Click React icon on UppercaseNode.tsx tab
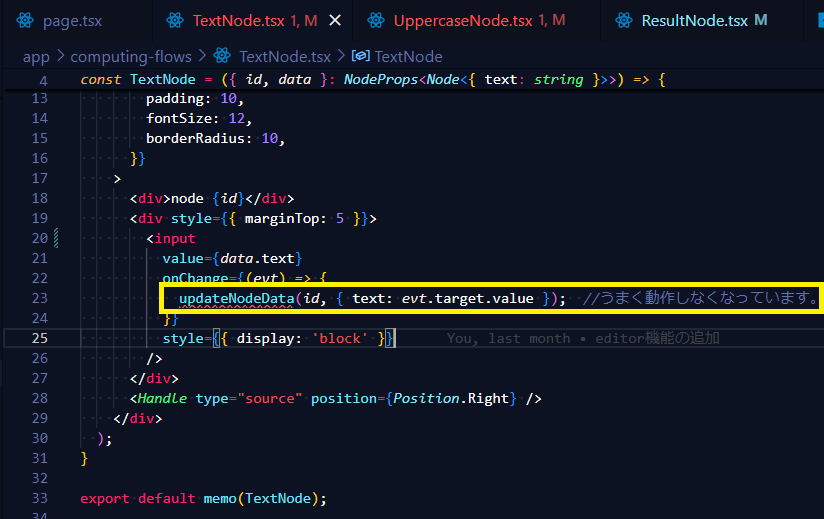Image resolution: width=824 pixels, height=519 pixels. (376, 20)
